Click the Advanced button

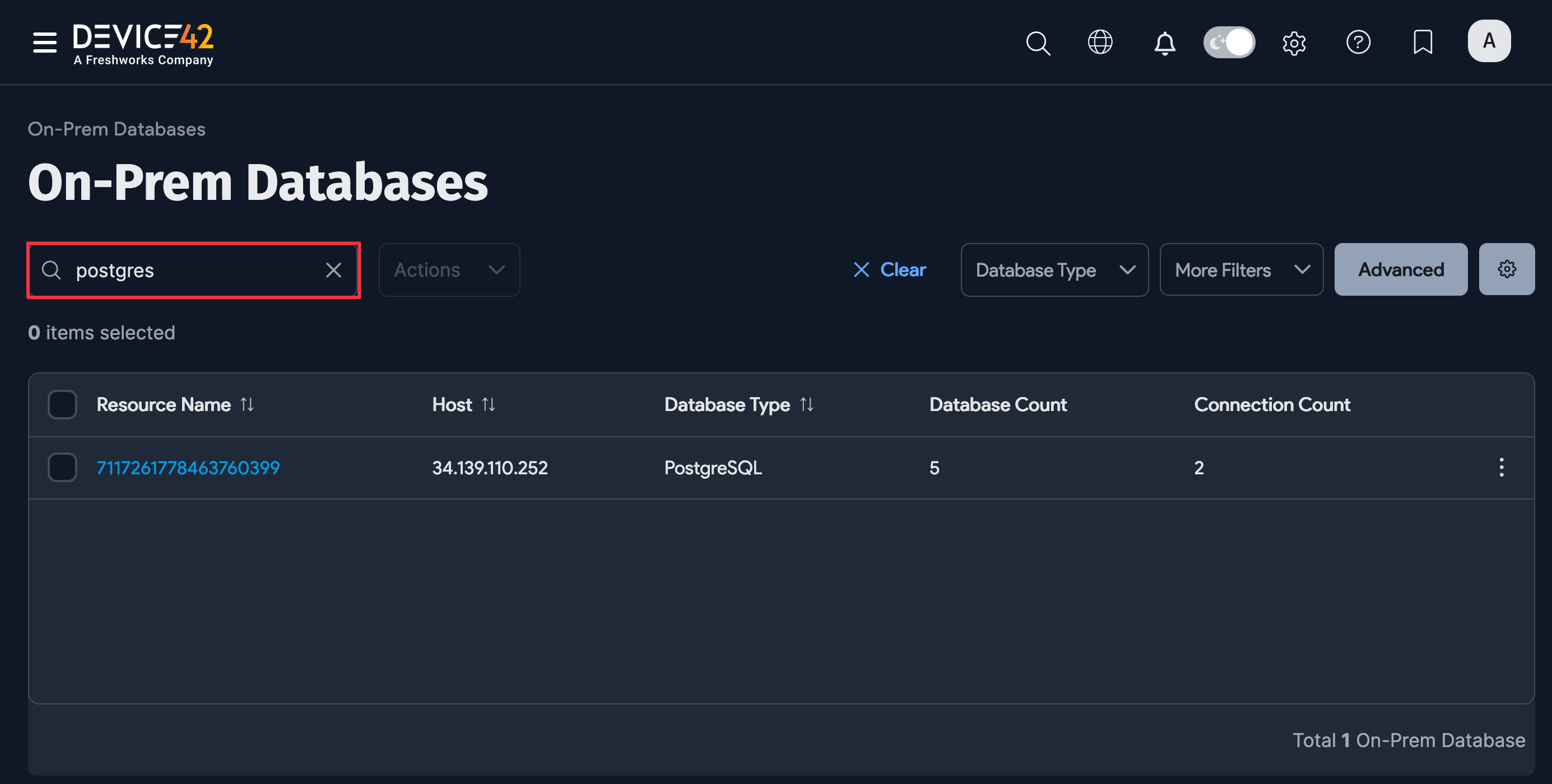pyautogui.click(x=1400, y=269)
